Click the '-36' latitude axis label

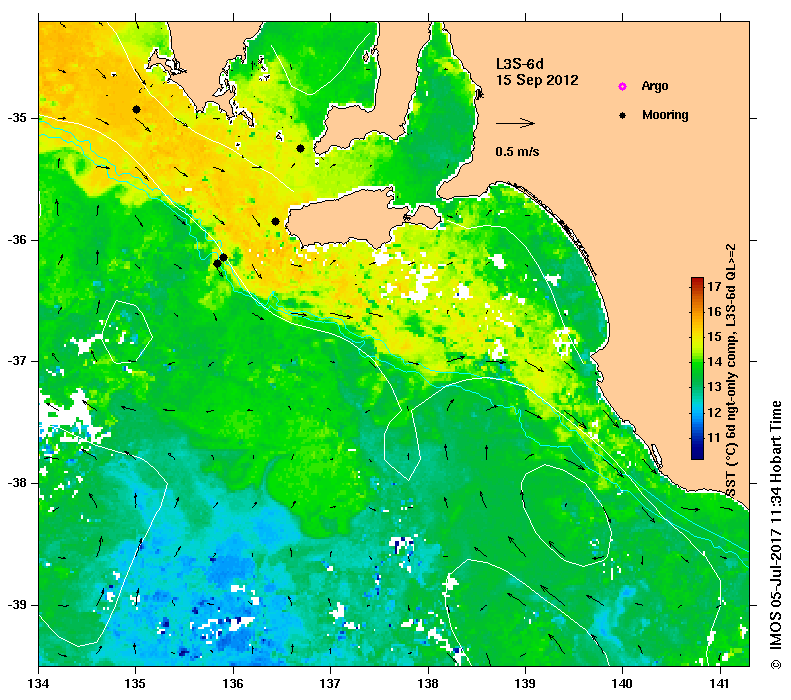[17, 240]
